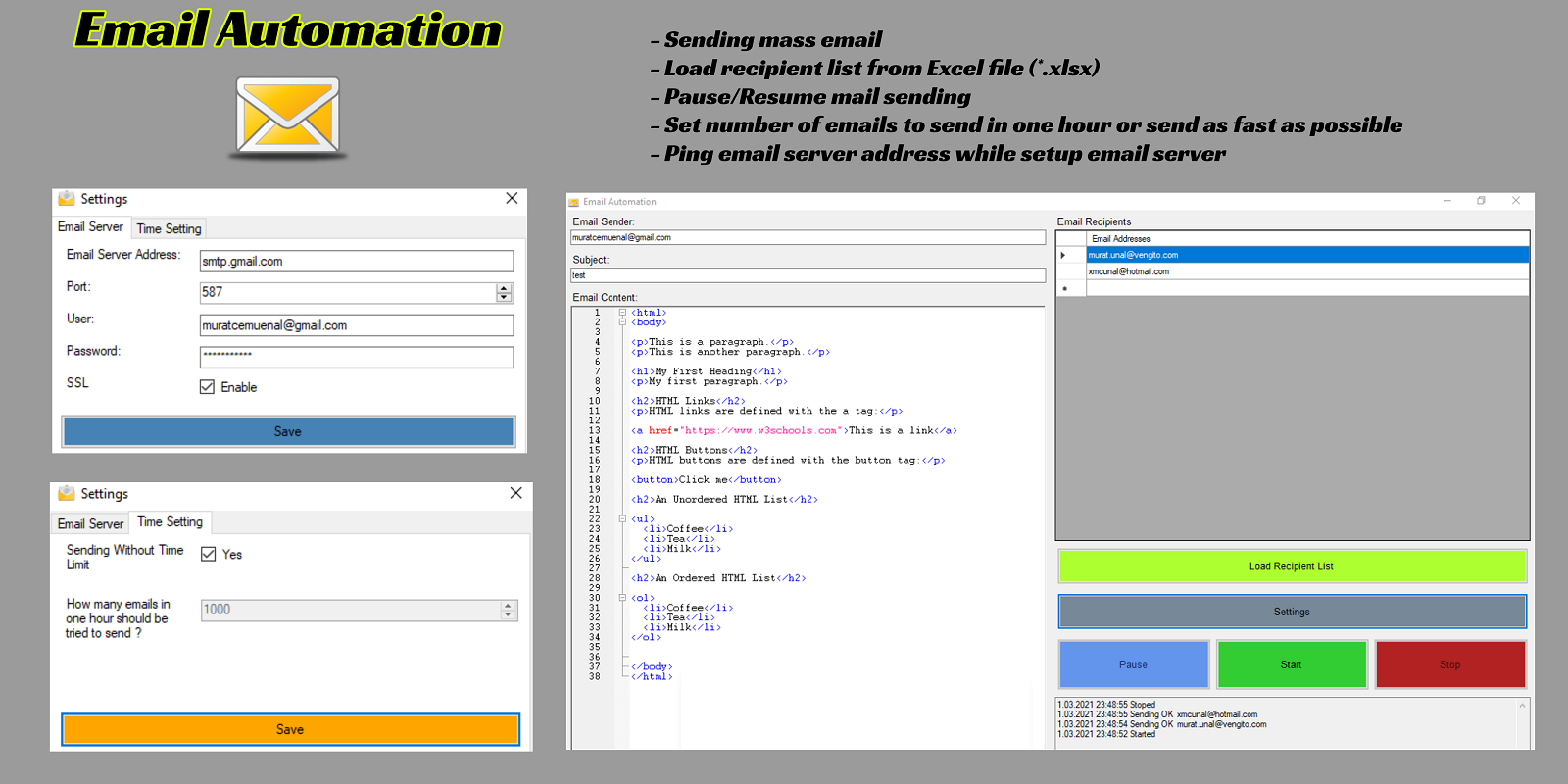Click the Load Recipient List button
Screen dimensions: 1568x784
pyautogui.click(x=1292, y=566)
